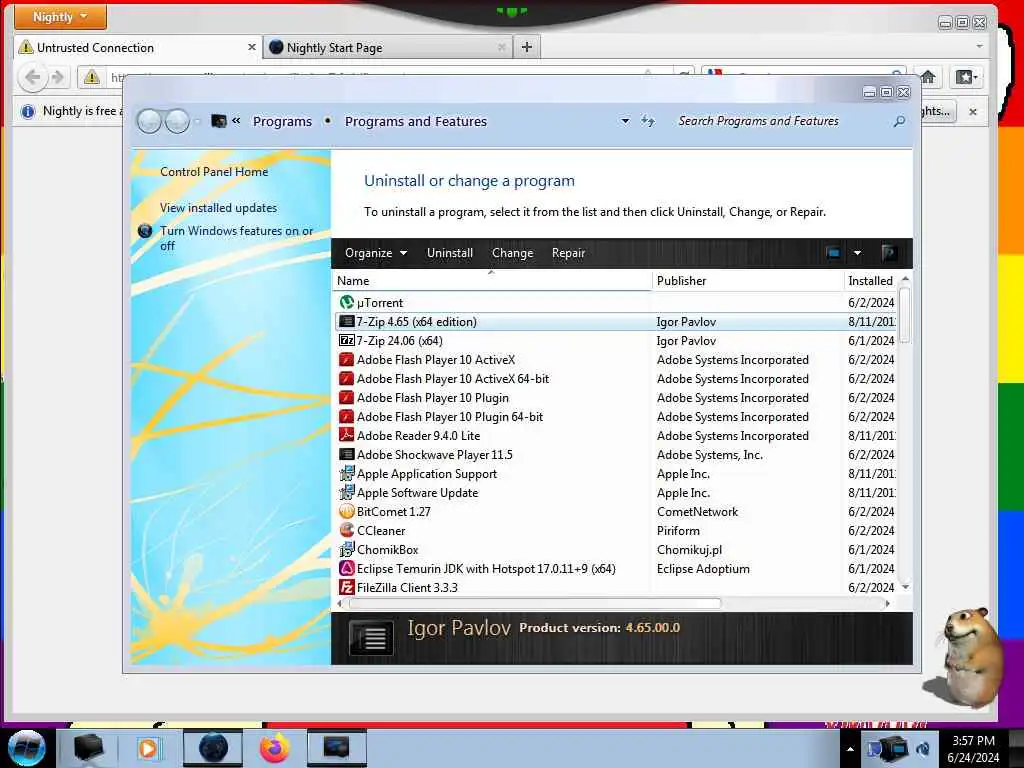
Task: Click the Programs and Features breadcrumb
Action: 416,121
